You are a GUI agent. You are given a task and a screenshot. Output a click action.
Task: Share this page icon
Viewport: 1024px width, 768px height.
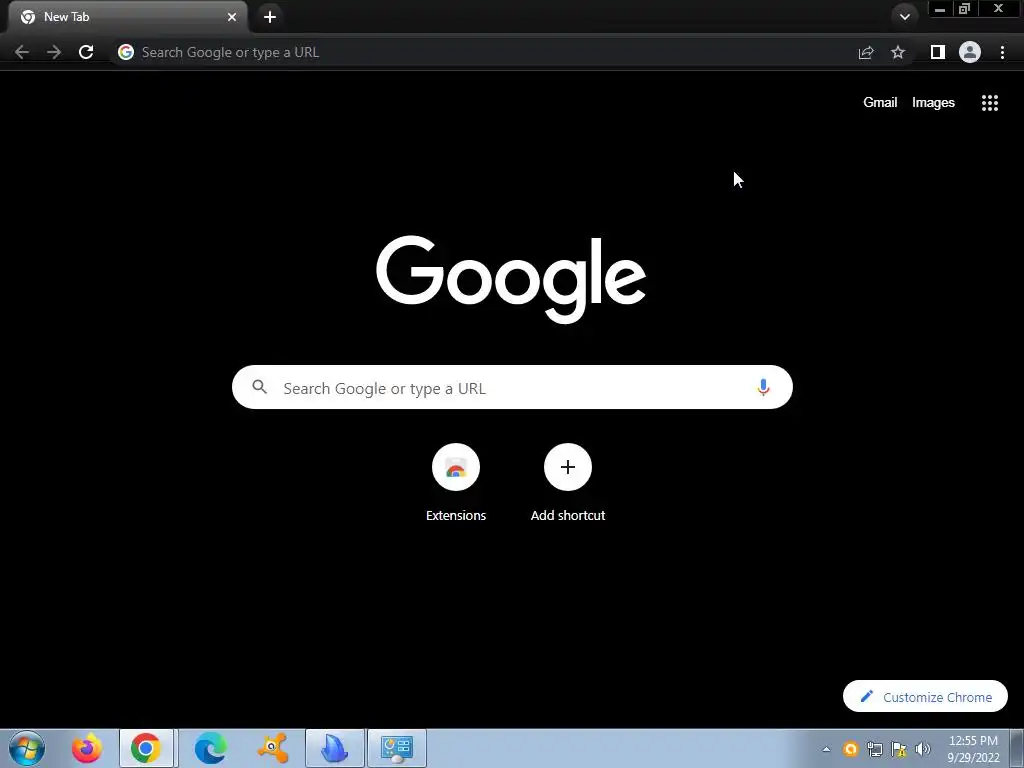(x=866, y=52)
